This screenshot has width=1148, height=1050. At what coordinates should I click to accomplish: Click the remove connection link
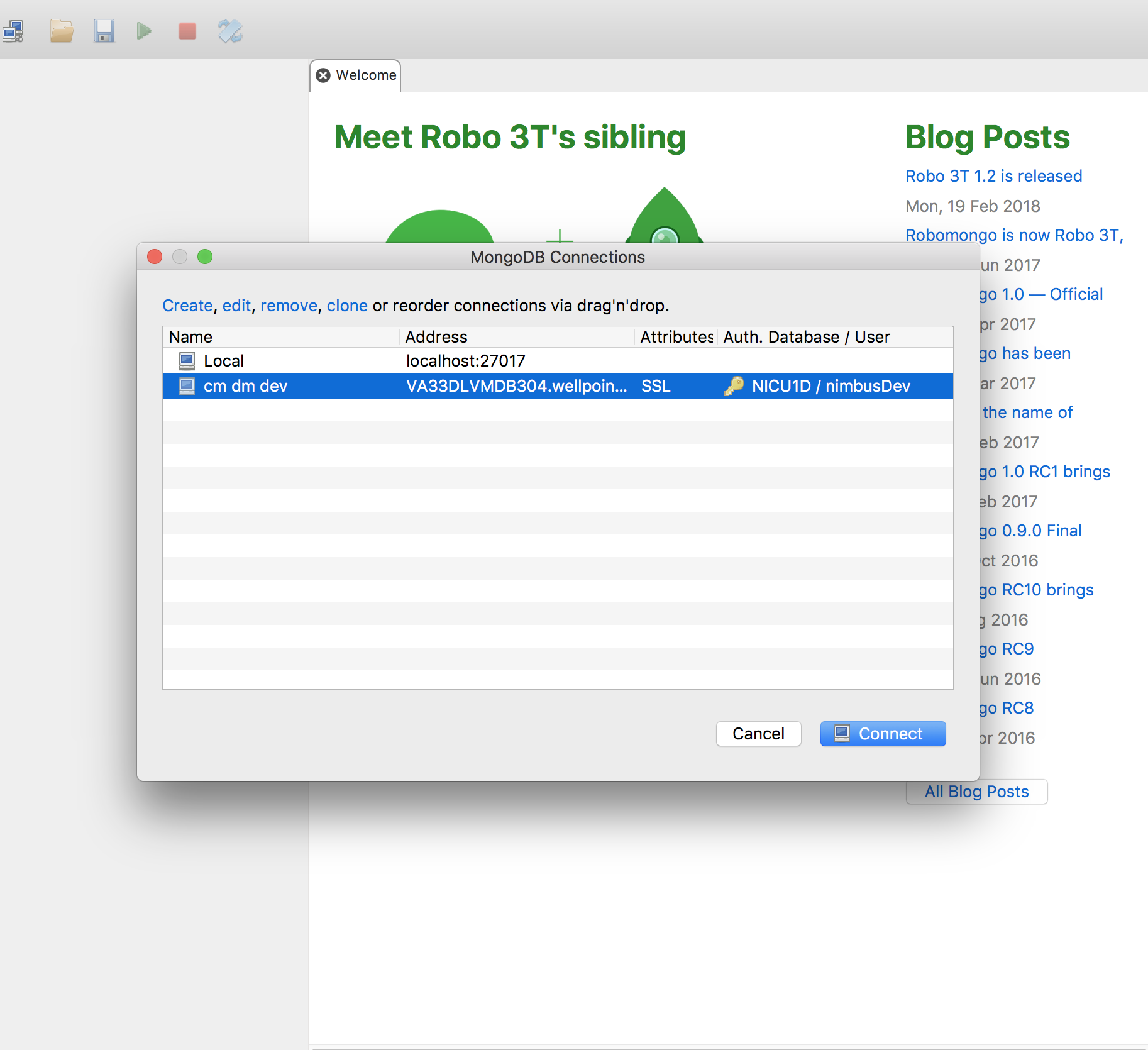pyautogui.click(x=289, y=306)
